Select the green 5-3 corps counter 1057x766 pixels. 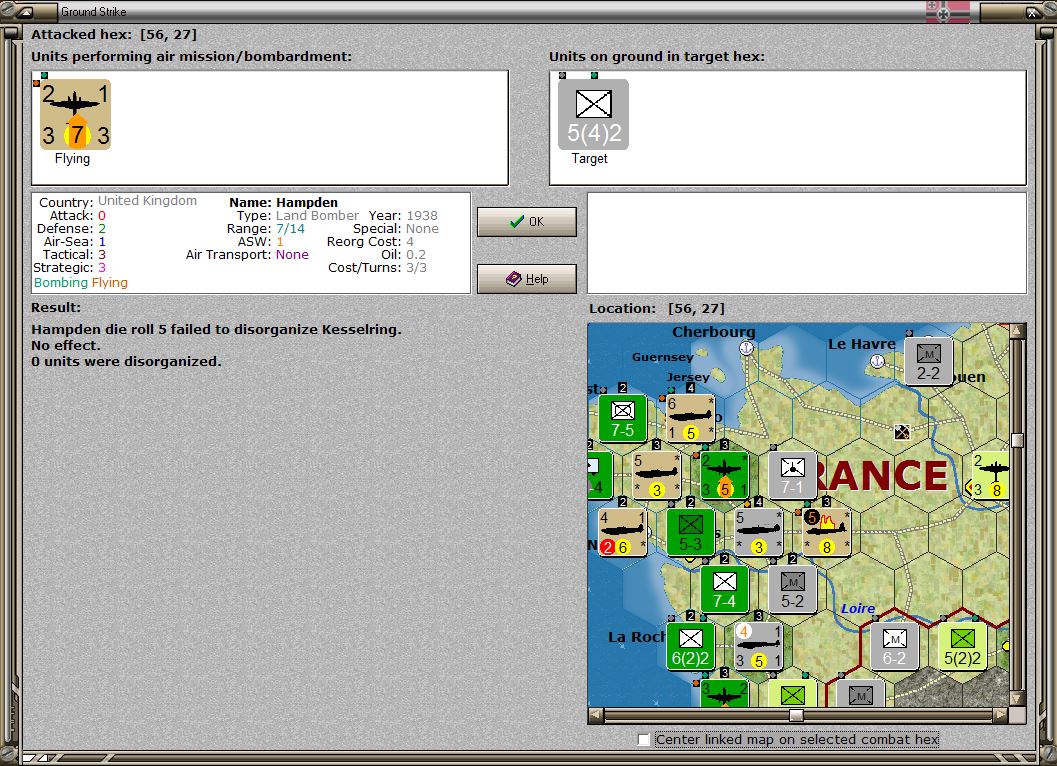(x=689, y=533)
